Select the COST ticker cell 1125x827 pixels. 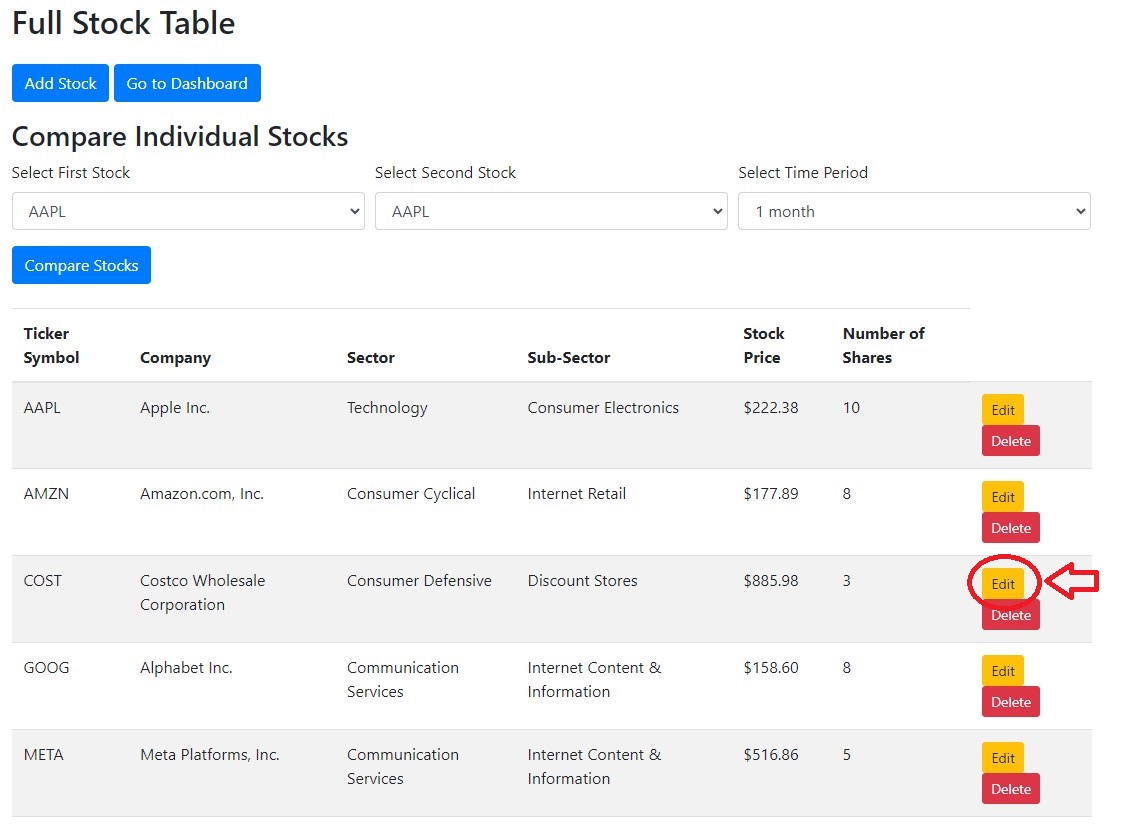[42, 580]
